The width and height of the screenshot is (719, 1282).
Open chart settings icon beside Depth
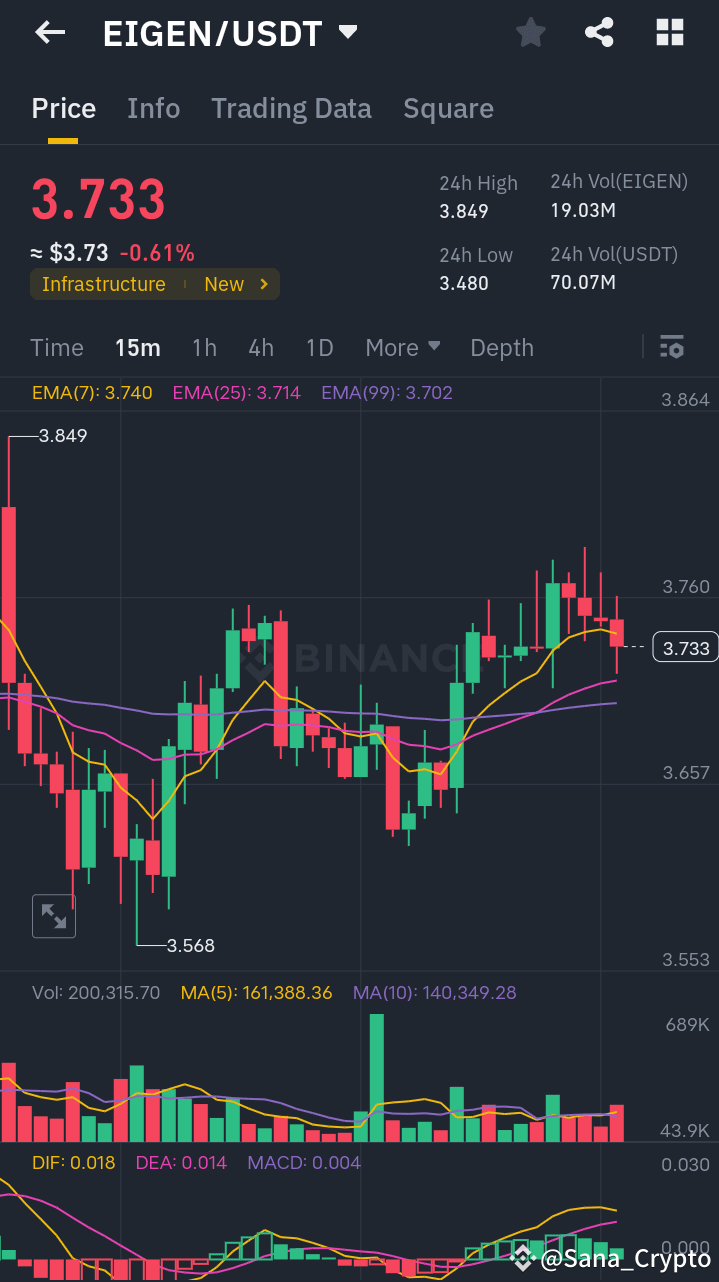pyautogui.click(x=672, y=347)
